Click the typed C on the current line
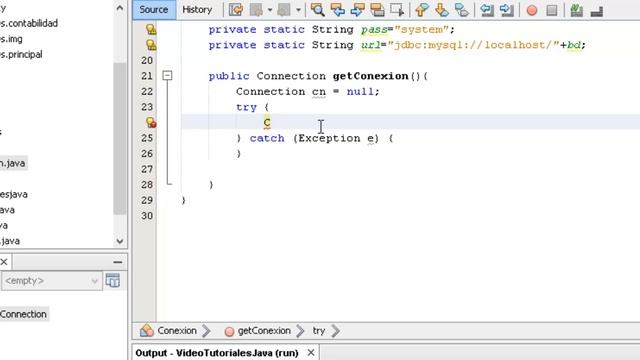Screen dimensions: 640x360 point(267,122)
